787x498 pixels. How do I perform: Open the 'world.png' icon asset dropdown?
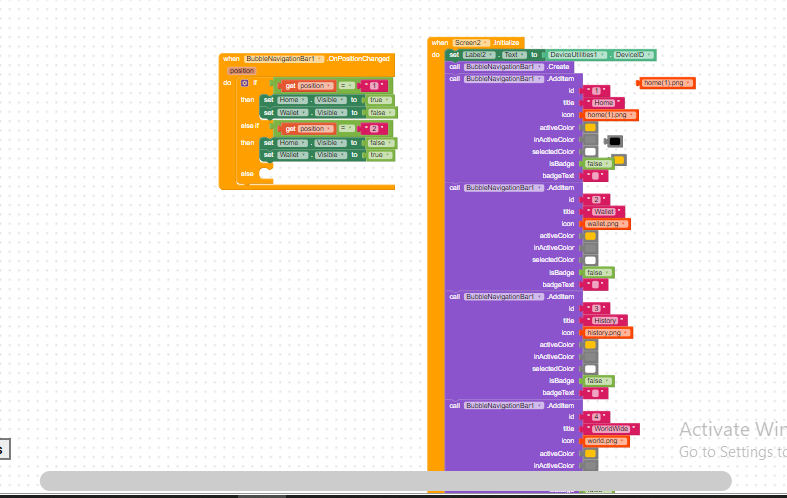pos(606,441)
